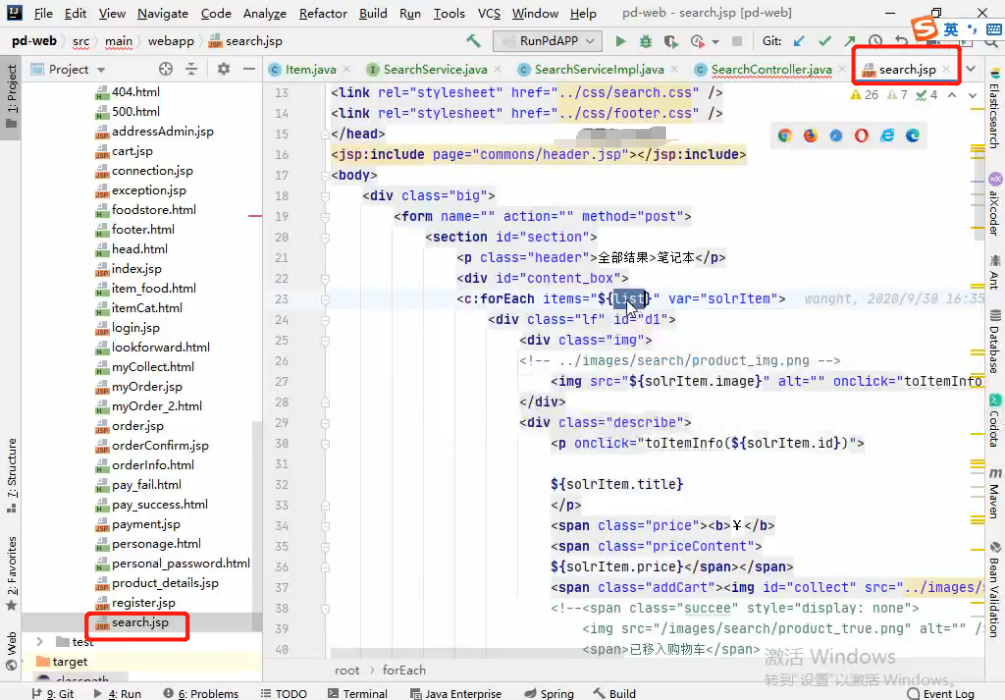1005x700 pixels.
Task: Start debugging with the bug icon
Action: click(645, 41)
